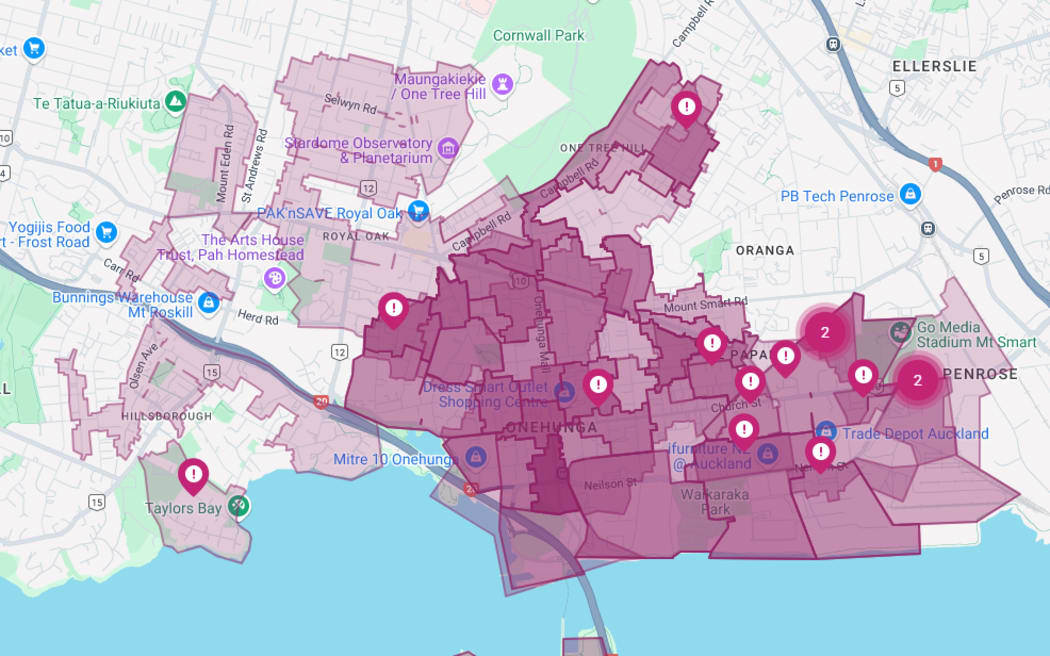Click the outage marker below Go Media Stadium icon
Viewport: 1050px width, 656px height.
863,376
